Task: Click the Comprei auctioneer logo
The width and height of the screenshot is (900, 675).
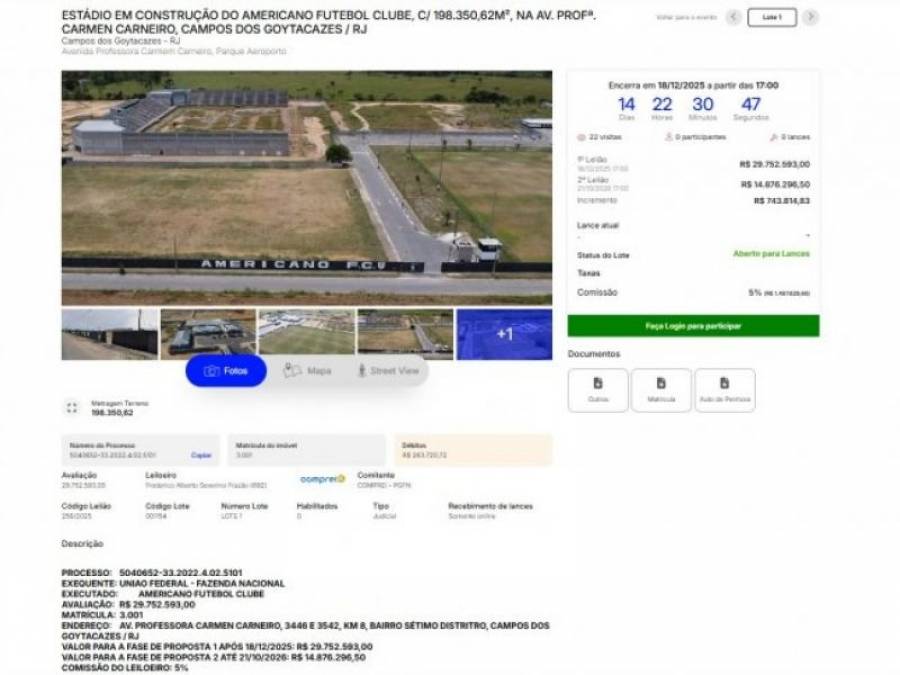Action: coord(322,479)
